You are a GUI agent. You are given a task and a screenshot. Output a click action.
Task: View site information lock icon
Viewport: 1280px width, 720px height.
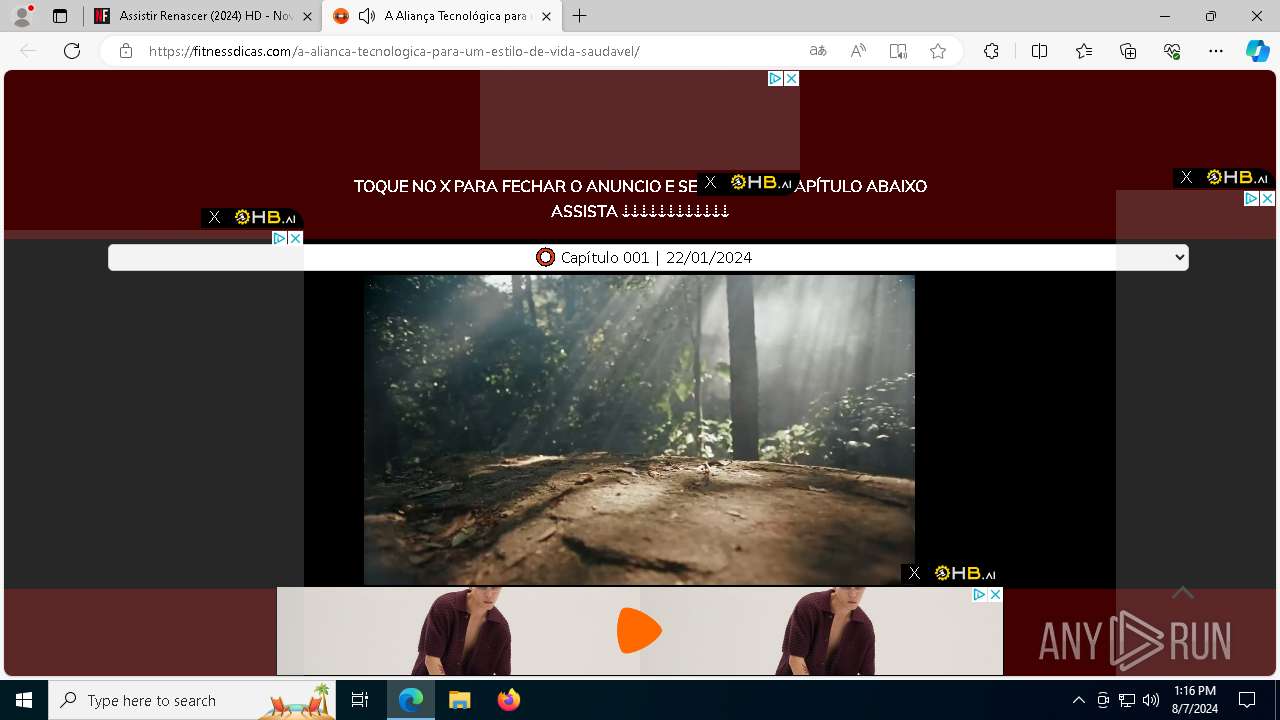coord(126,51)
